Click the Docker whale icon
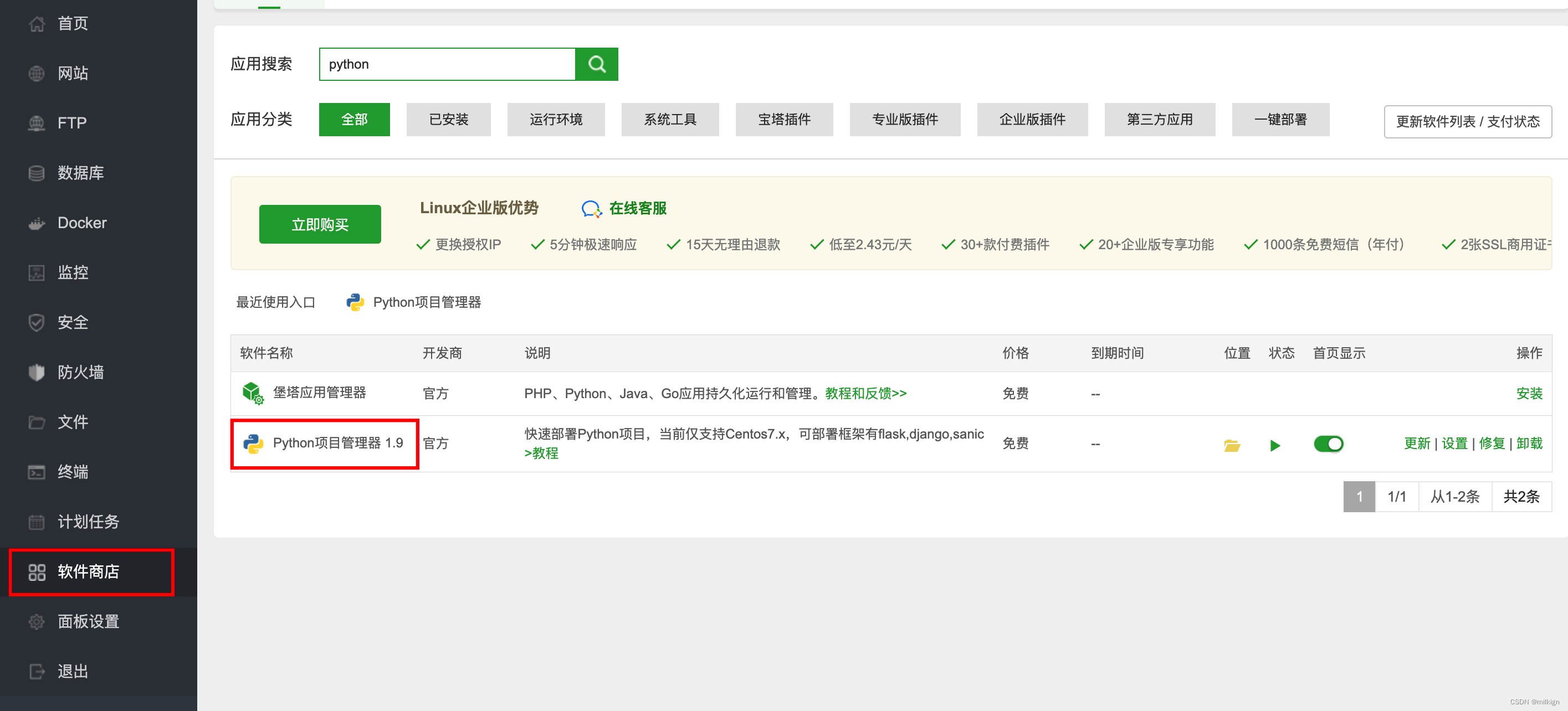The image size is (1568, 711). click(37, 223)
